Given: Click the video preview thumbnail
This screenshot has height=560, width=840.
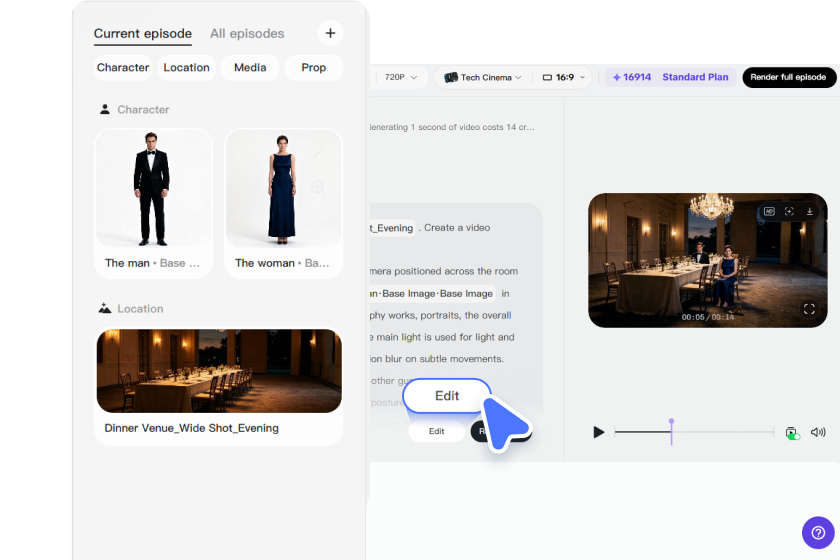Looking at the screenshot, I should (708, 260).
